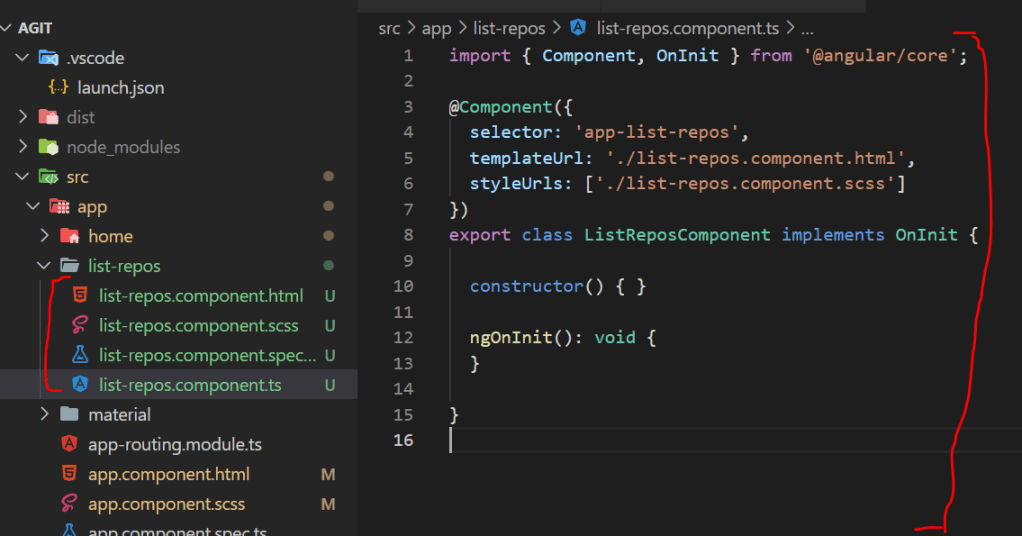Viewport: 1022px width, 536px height.
Task: Click the Sass icon of list-repos.component.scss
Action: [79, 326]
